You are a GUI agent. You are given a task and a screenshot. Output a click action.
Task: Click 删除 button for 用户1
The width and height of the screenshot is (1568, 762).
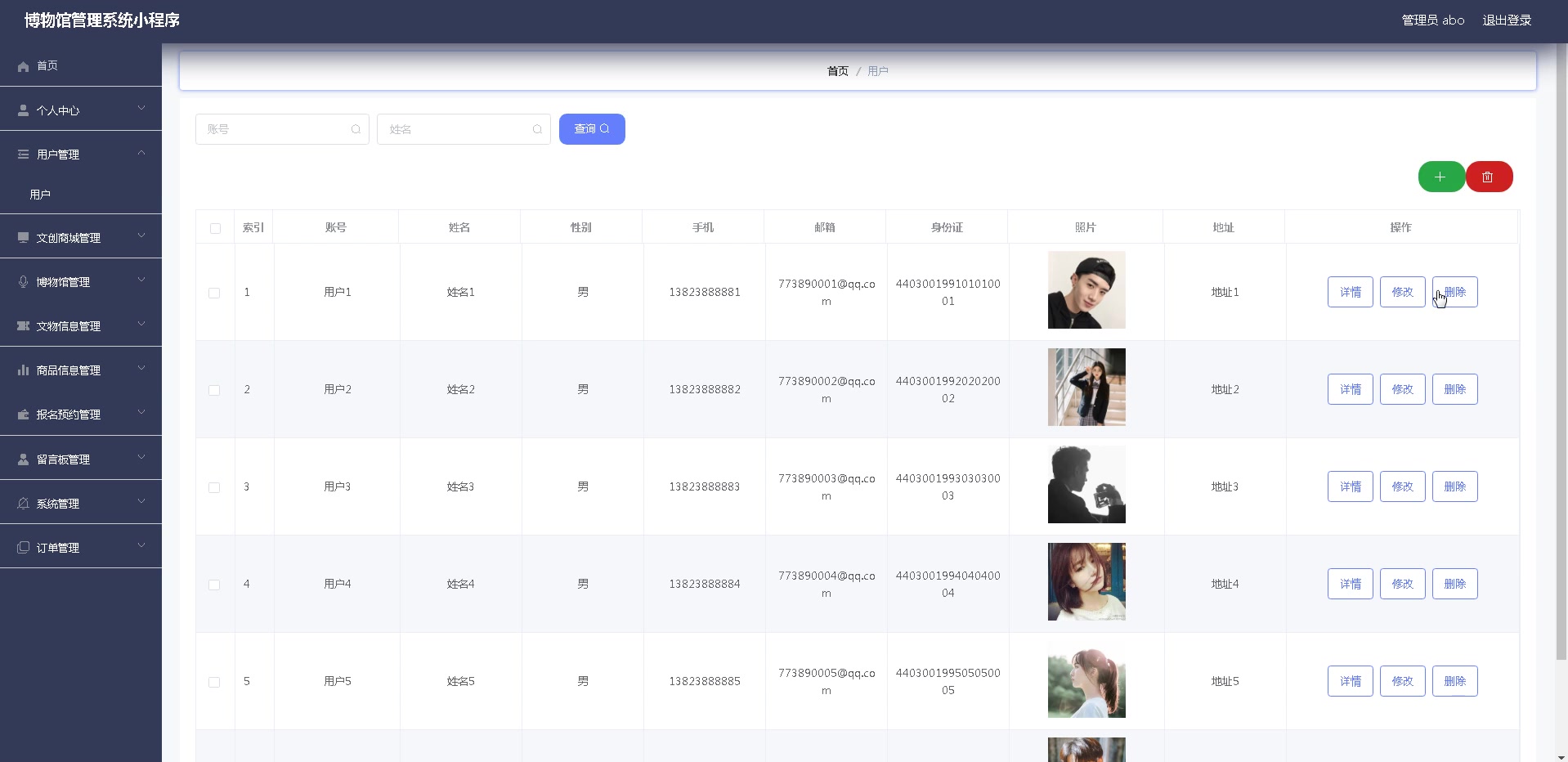[1455, 292]
